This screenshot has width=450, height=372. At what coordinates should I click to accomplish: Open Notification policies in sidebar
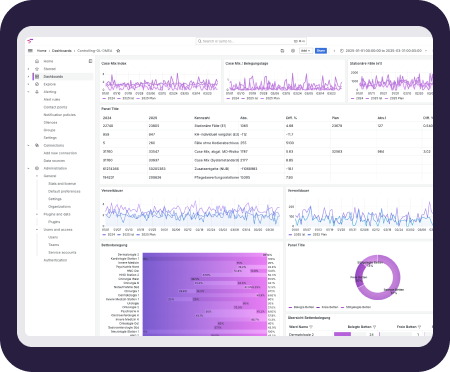60,115
